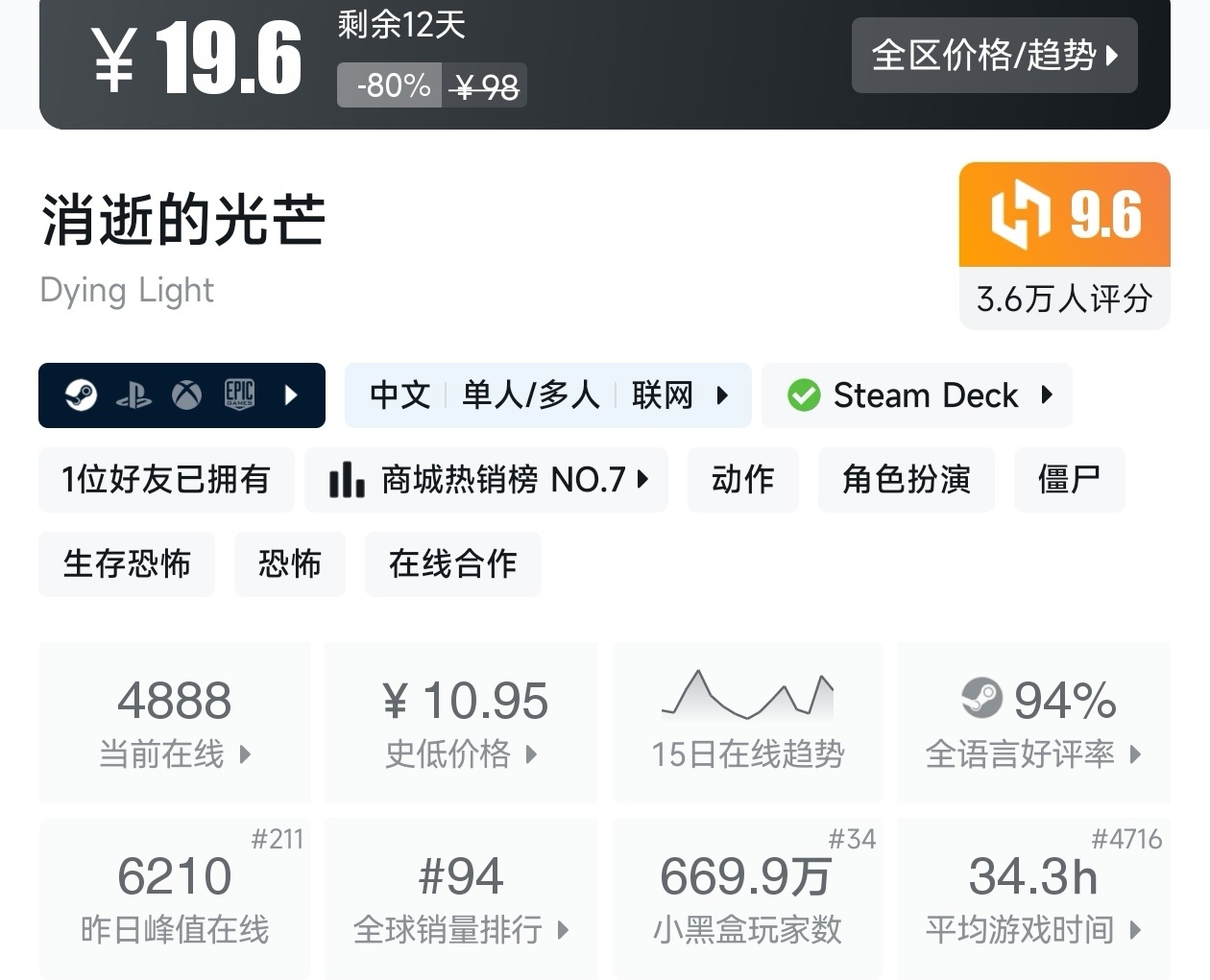Click the Xbox platform icon
Screen dimensions: 1210x980
[186, 394]
